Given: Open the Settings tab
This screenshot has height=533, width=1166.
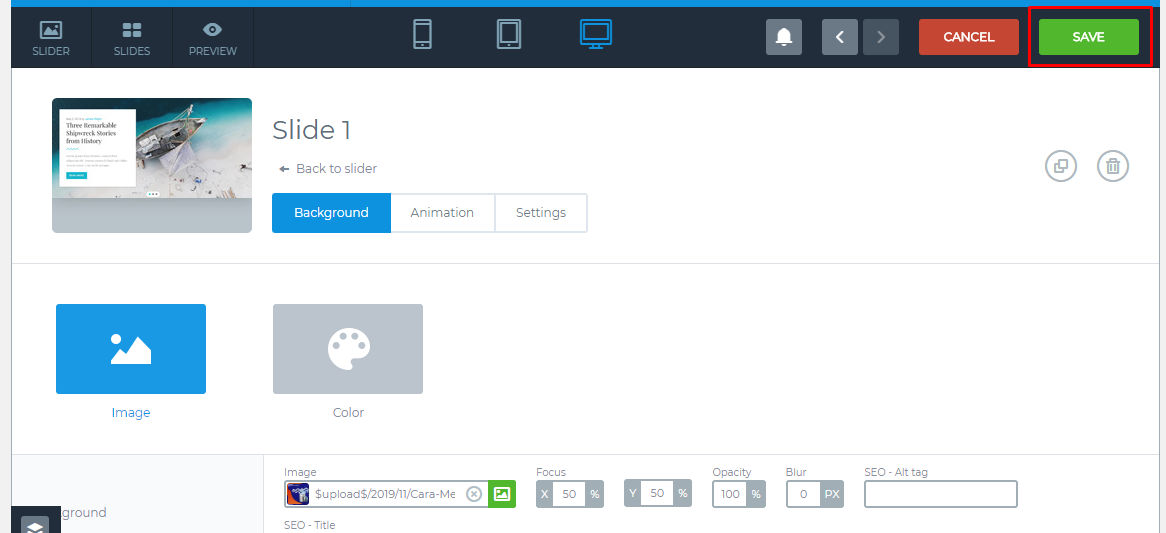Looking at the screenshot, I should (x=540, y=213).
